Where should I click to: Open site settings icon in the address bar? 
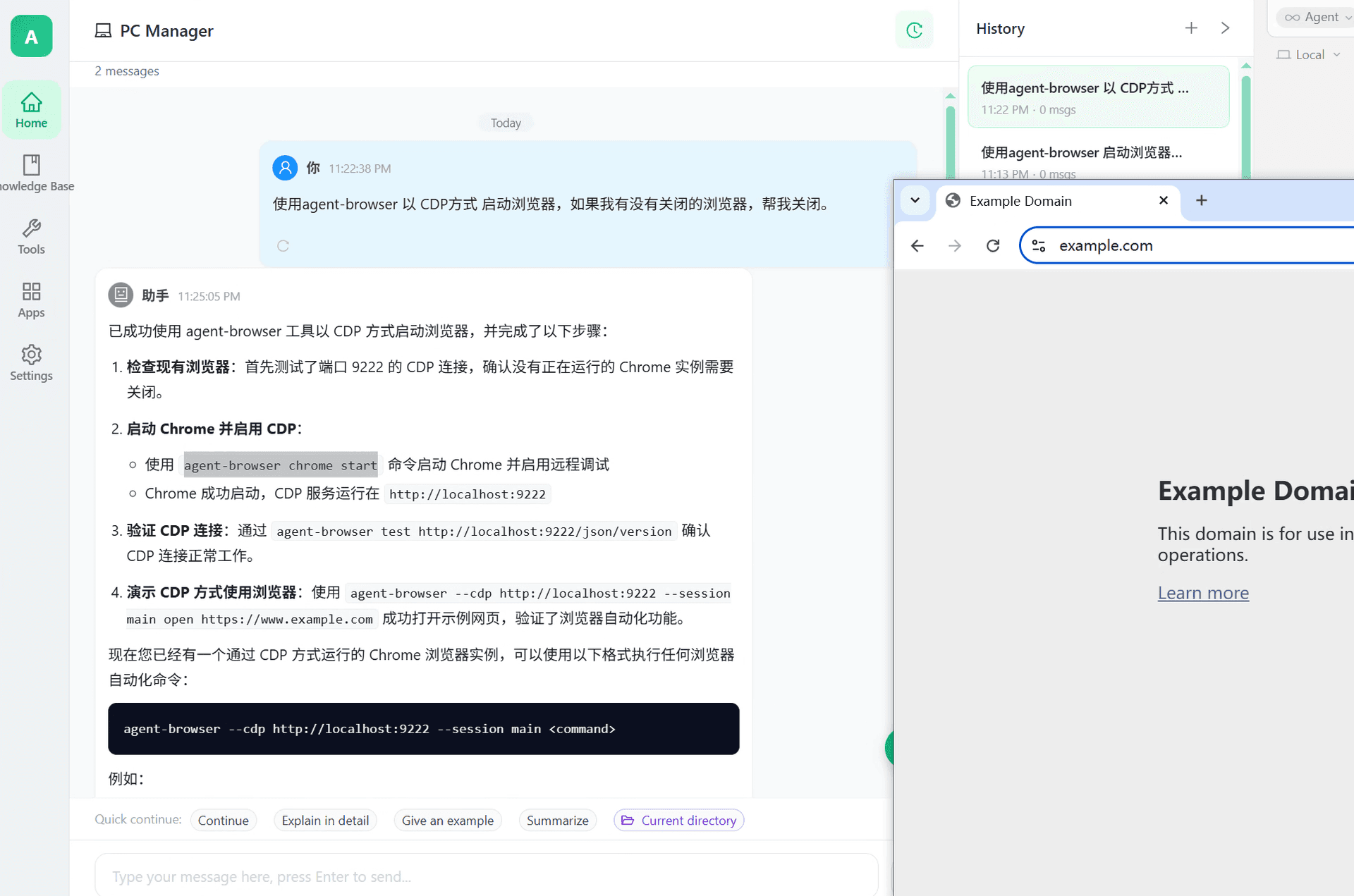(x=1038, y=245)
